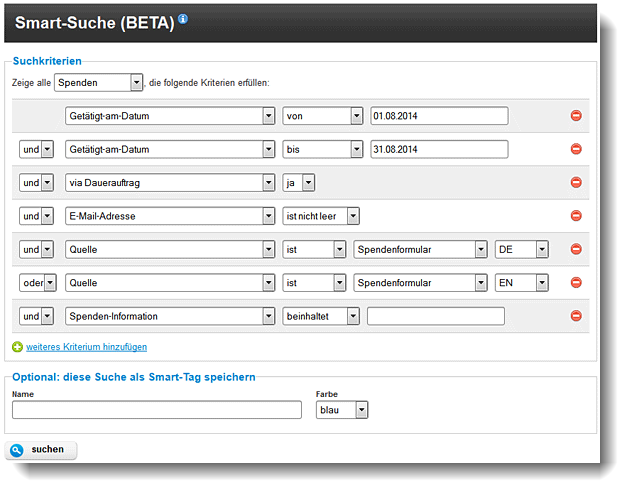Screen dimensions: 630x493
Task: Remove the 'via Dauerauftrag' criterion
Action: [576, 183]
